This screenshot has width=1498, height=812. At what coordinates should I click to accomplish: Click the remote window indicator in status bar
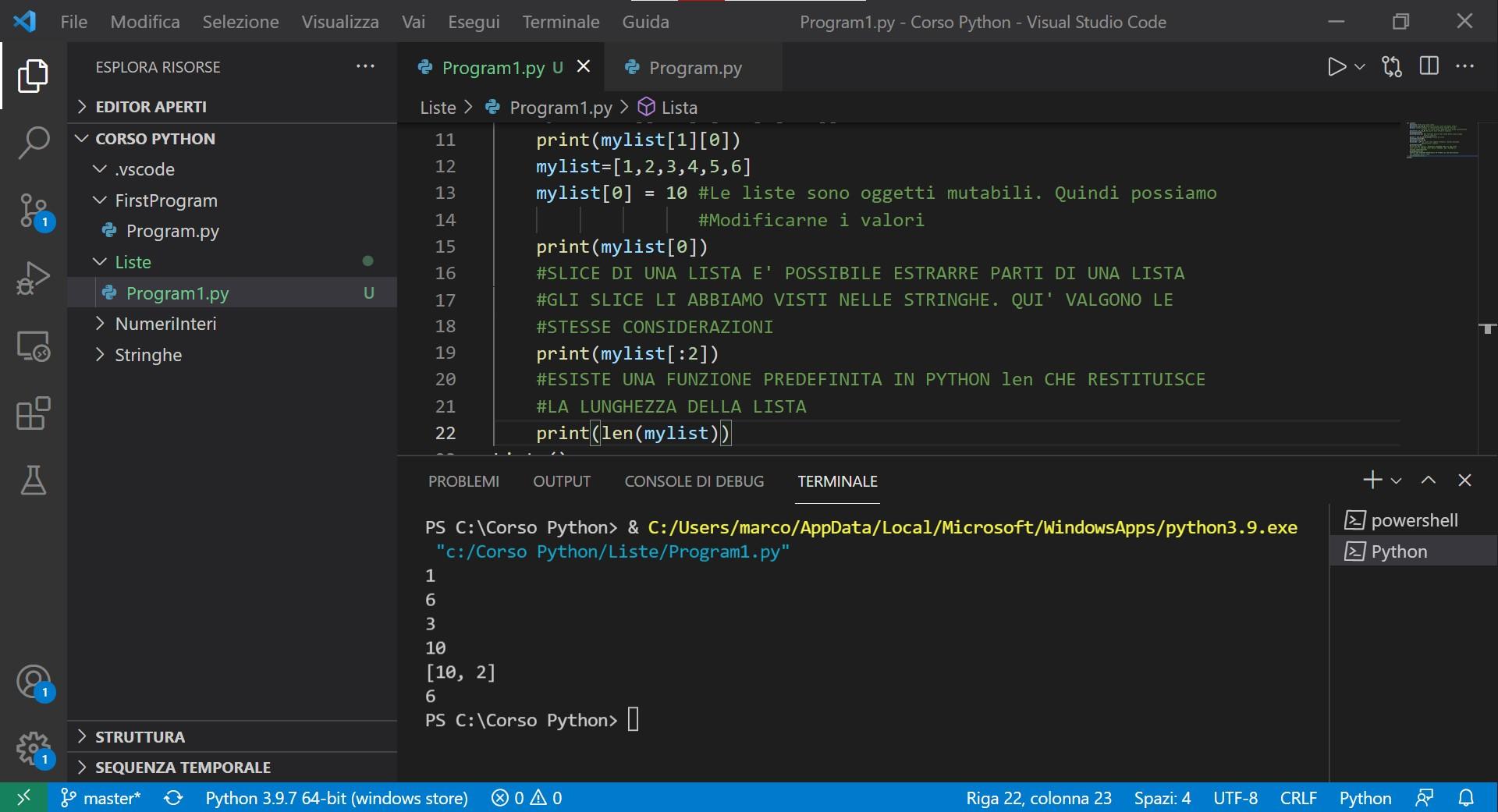point(23,797)
